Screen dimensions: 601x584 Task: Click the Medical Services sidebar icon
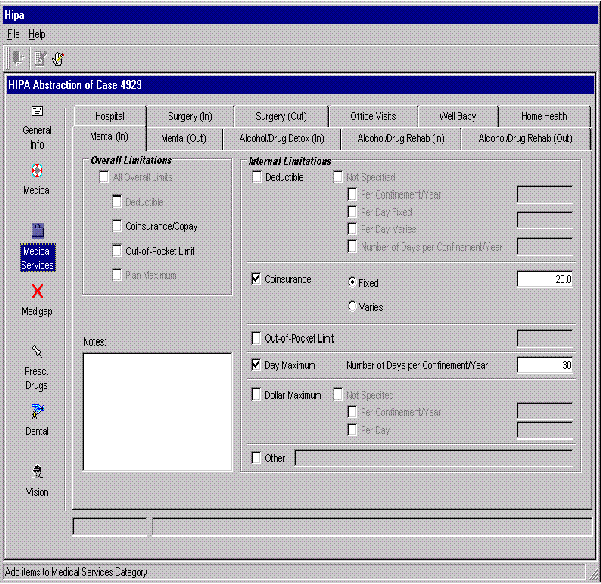click(x=37, y=232)
